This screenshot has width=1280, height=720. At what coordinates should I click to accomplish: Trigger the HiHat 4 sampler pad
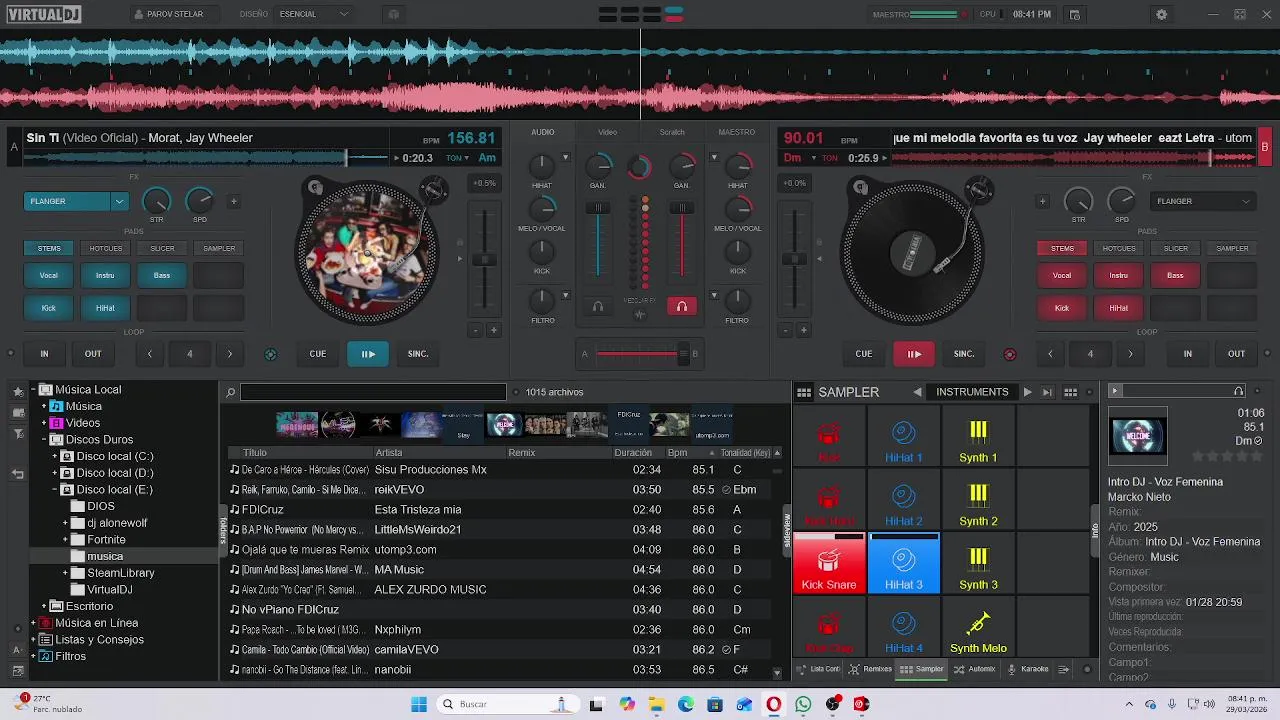pyautogui.click(x=903, y=627)
